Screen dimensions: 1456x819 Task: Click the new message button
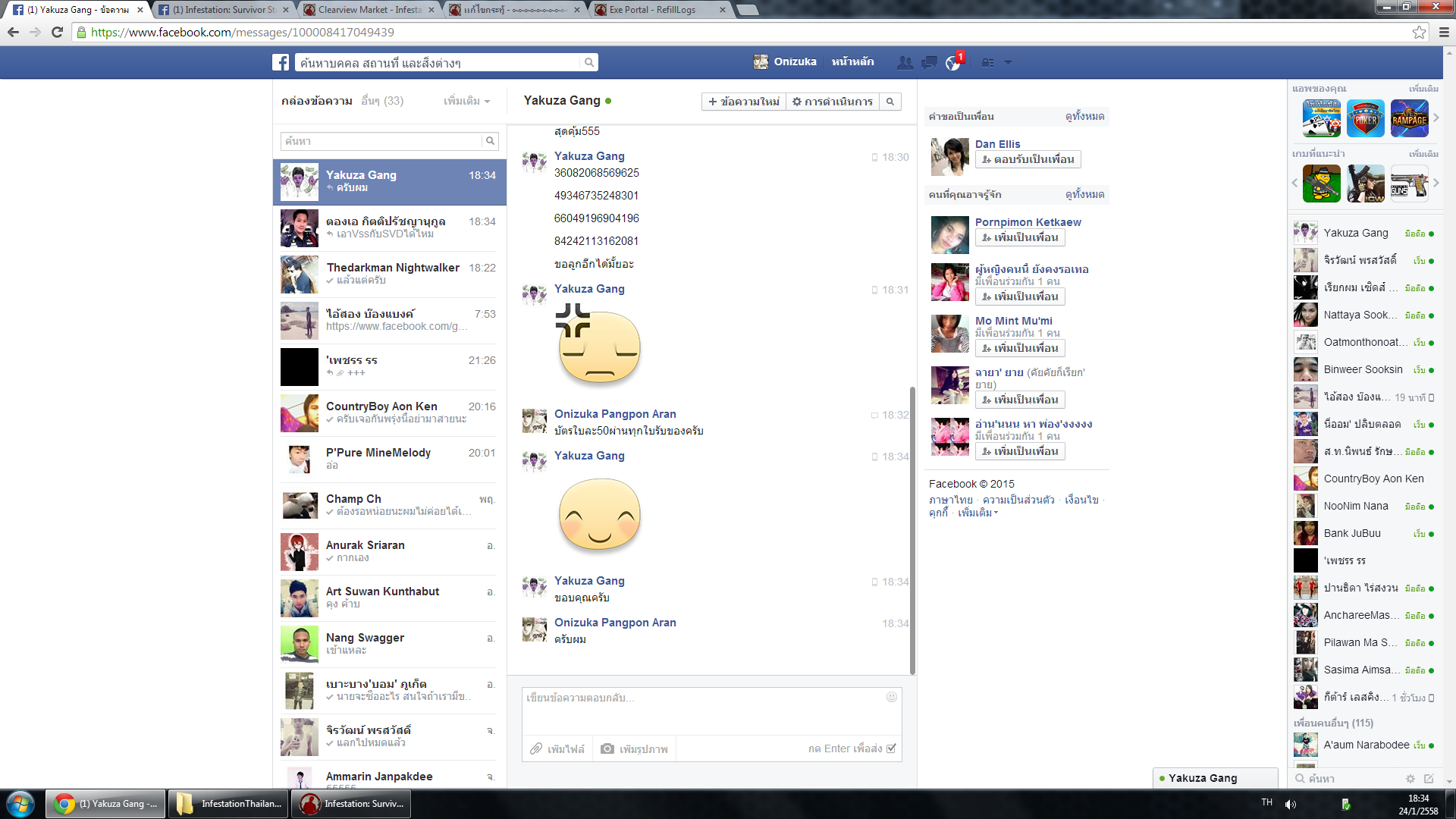pyautogui.click(x=743, y=102)
